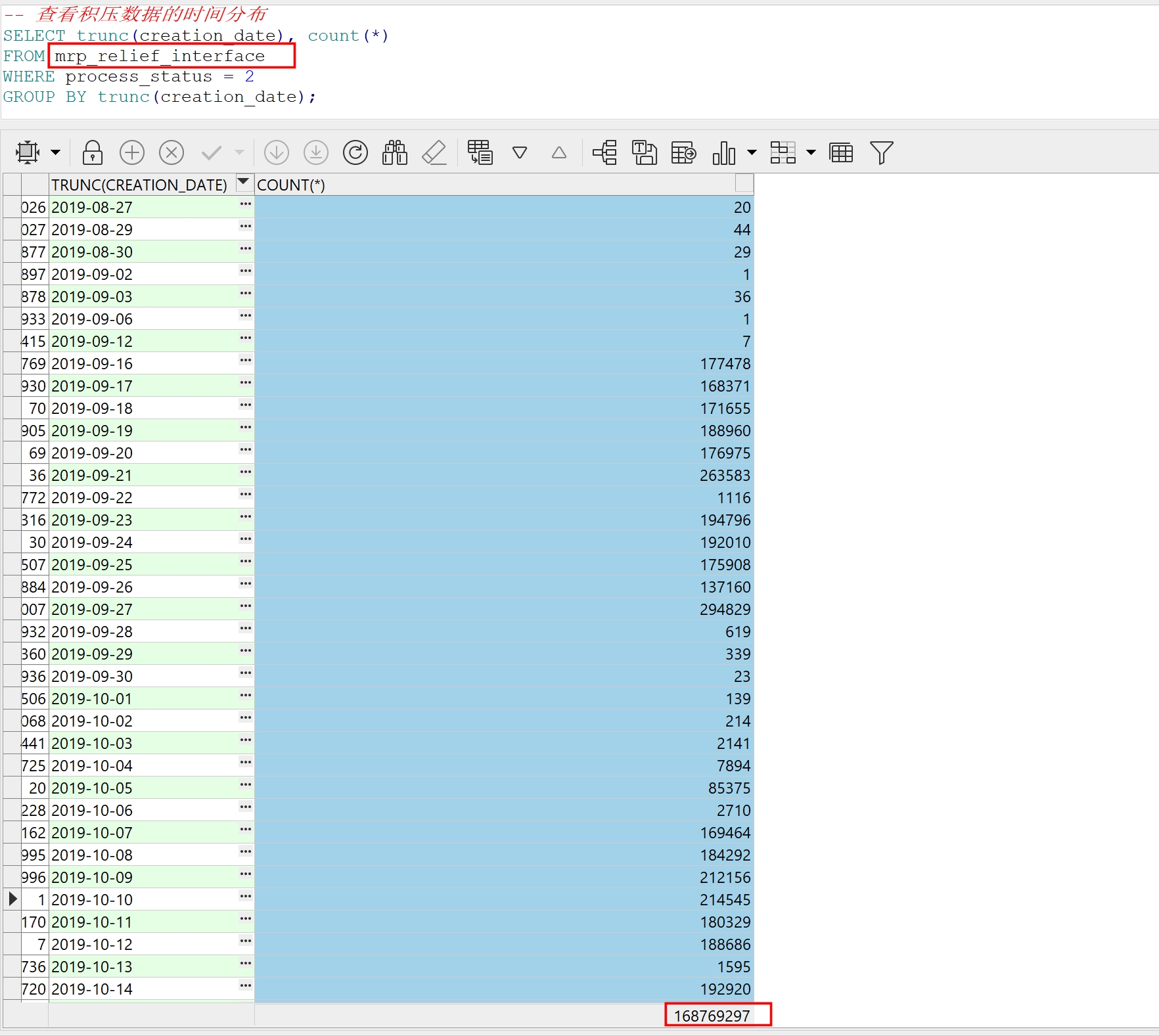The height and width of the screenshot is (1036, 1159).
Task: Click the eraser clear record icon
Action: point(434,152)
